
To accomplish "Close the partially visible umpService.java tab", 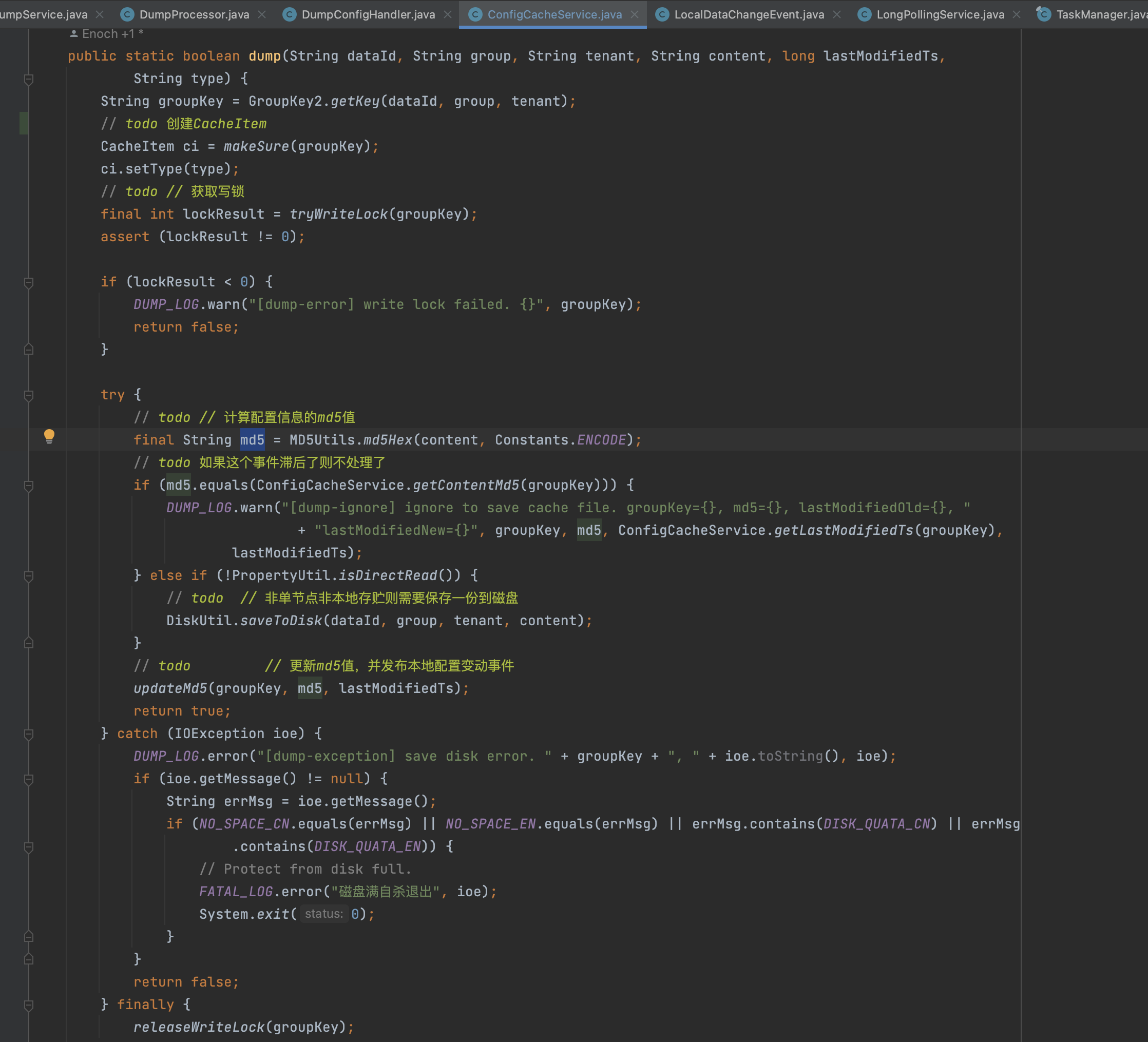I will tap(100, 14).
